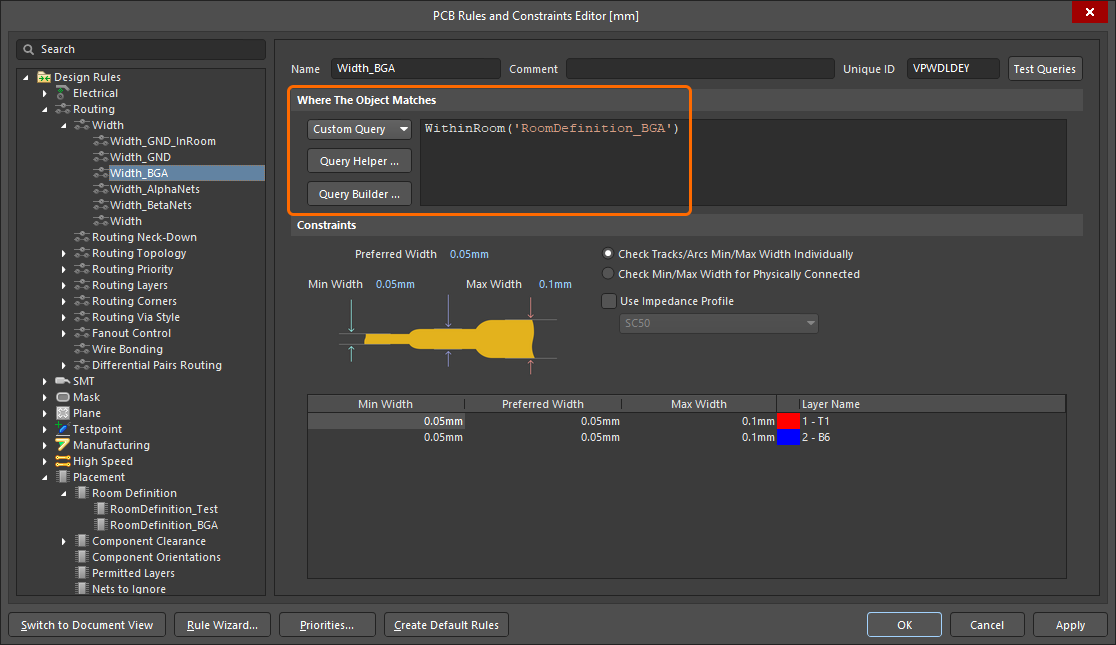Click the WithinRoom query text area
Screen dimensions: 1116x645
pyautogui.click(x=743, y=162)
